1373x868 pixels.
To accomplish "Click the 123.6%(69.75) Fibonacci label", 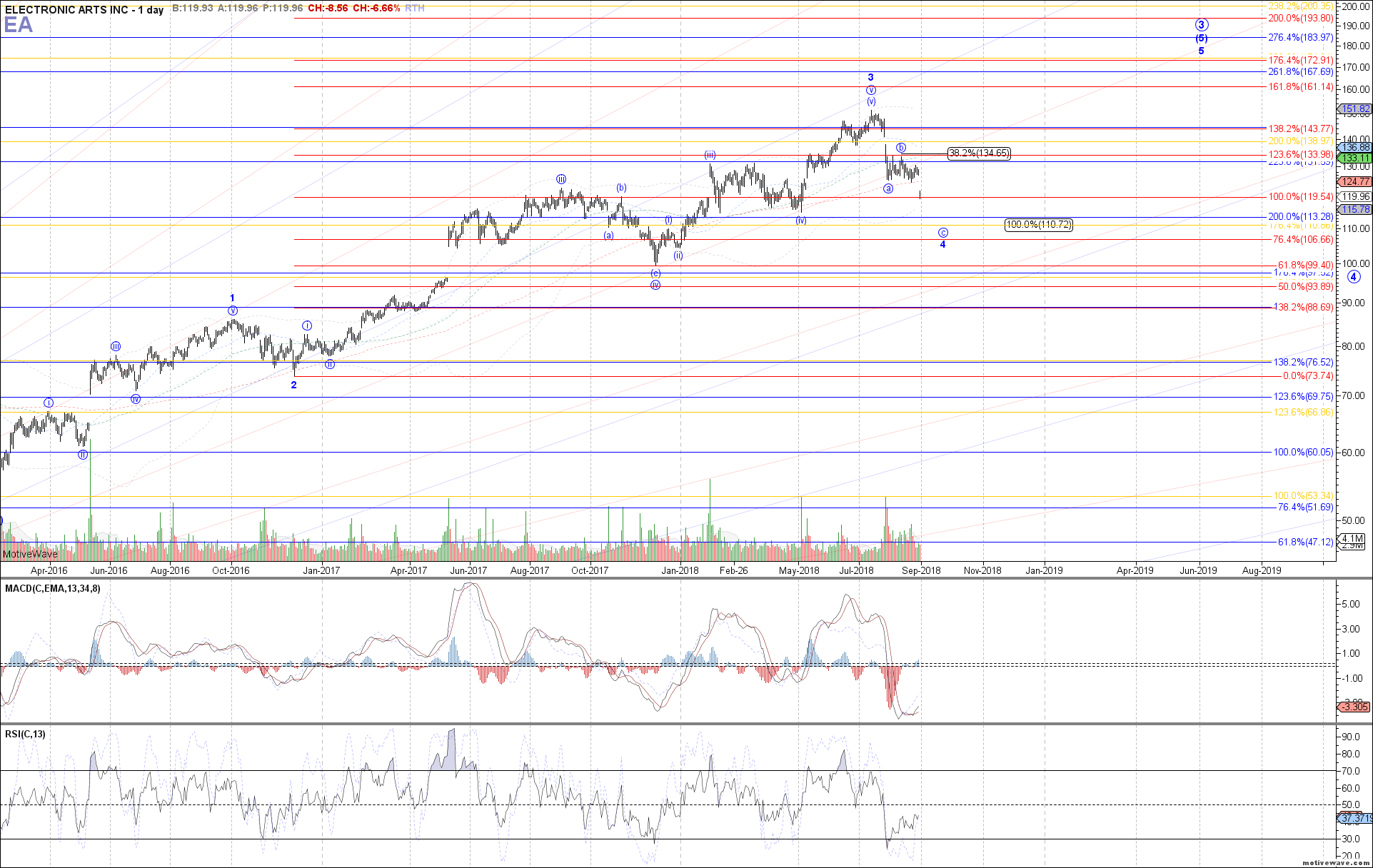I will click(1303, 396).
